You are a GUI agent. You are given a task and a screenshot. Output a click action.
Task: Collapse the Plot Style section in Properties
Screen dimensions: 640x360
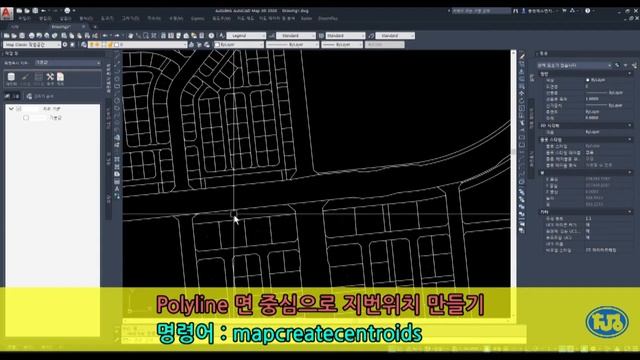[630, 140]
